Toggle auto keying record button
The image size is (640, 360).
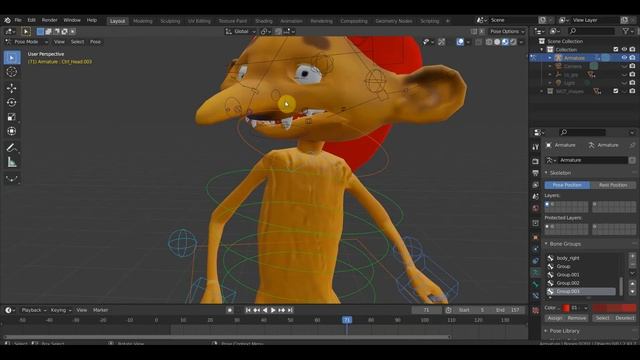(230, 310)
